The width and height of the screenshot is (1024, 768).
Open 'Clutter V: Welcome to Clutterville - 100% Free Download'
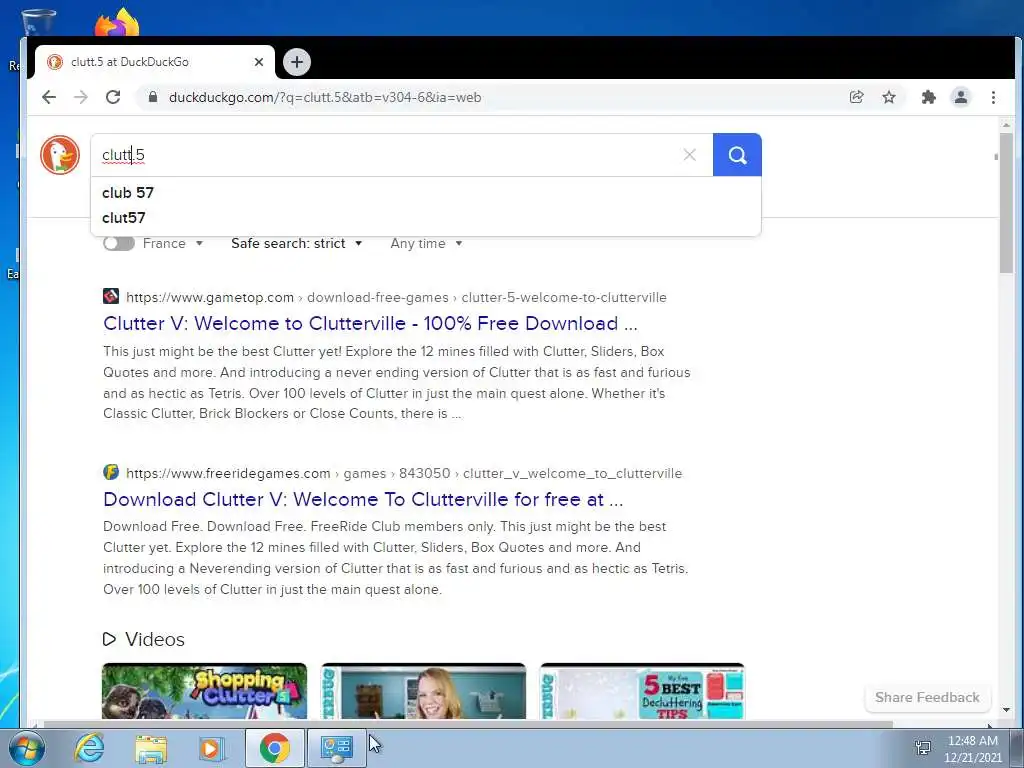point(370,323)
